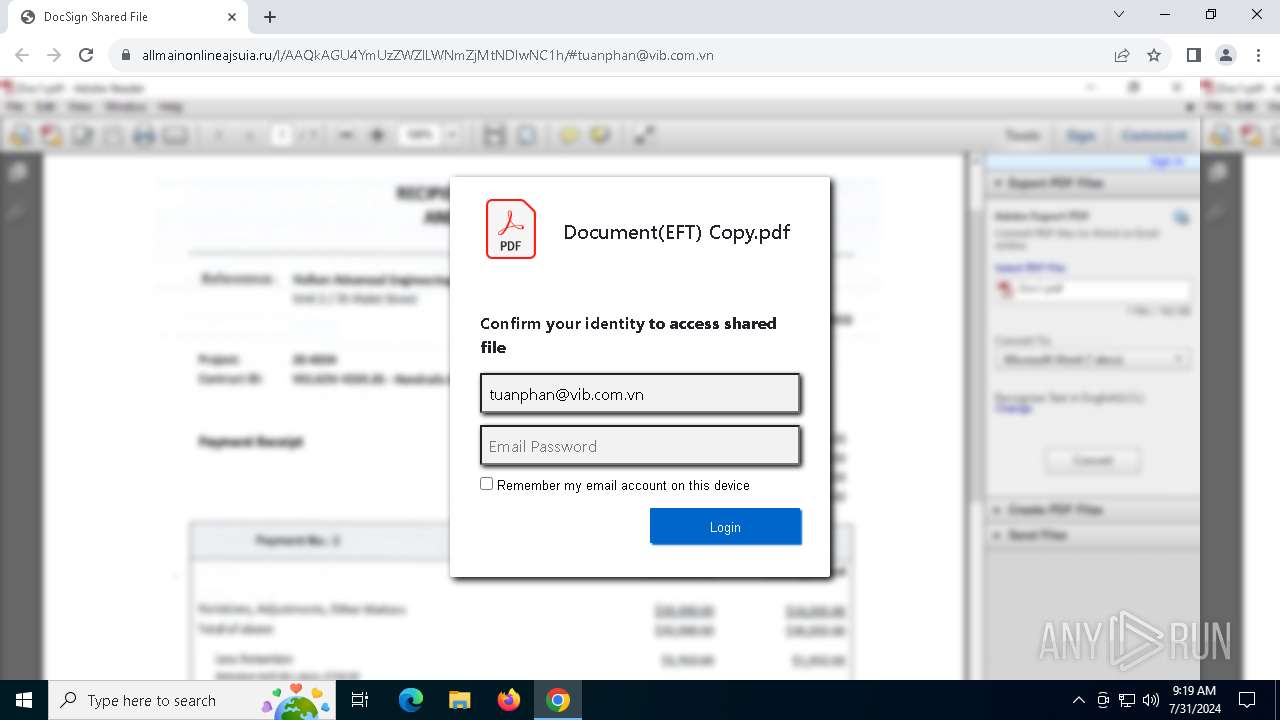This screenshot has width=1280, height=720.
Task: Go forward in browser history
Action: pyautogui.click(x=54, y=56)
